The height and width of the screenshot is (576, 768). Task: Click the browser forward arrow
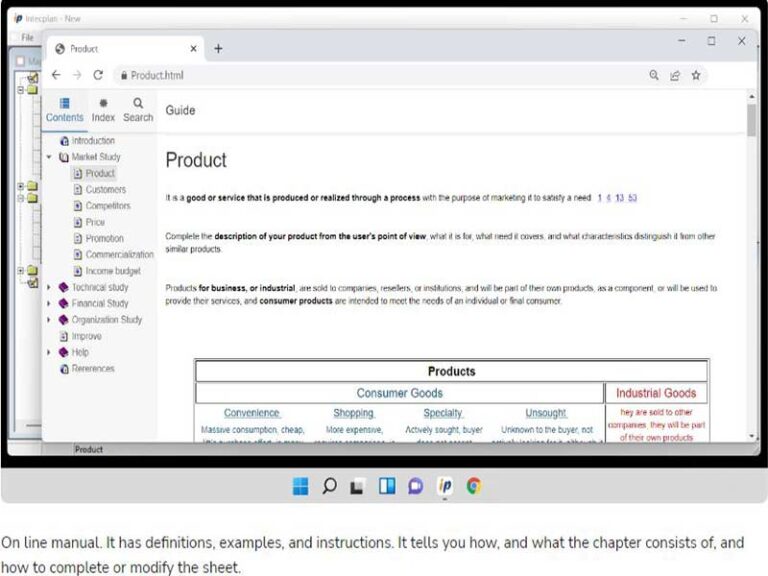[x=77, y=75]
